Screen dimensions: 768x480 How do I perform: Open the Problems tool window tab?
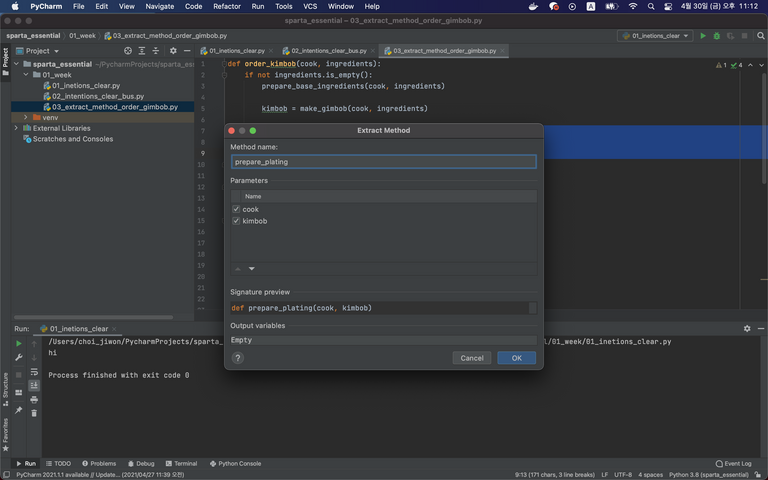pyautogui.click(x=99, y=463)
